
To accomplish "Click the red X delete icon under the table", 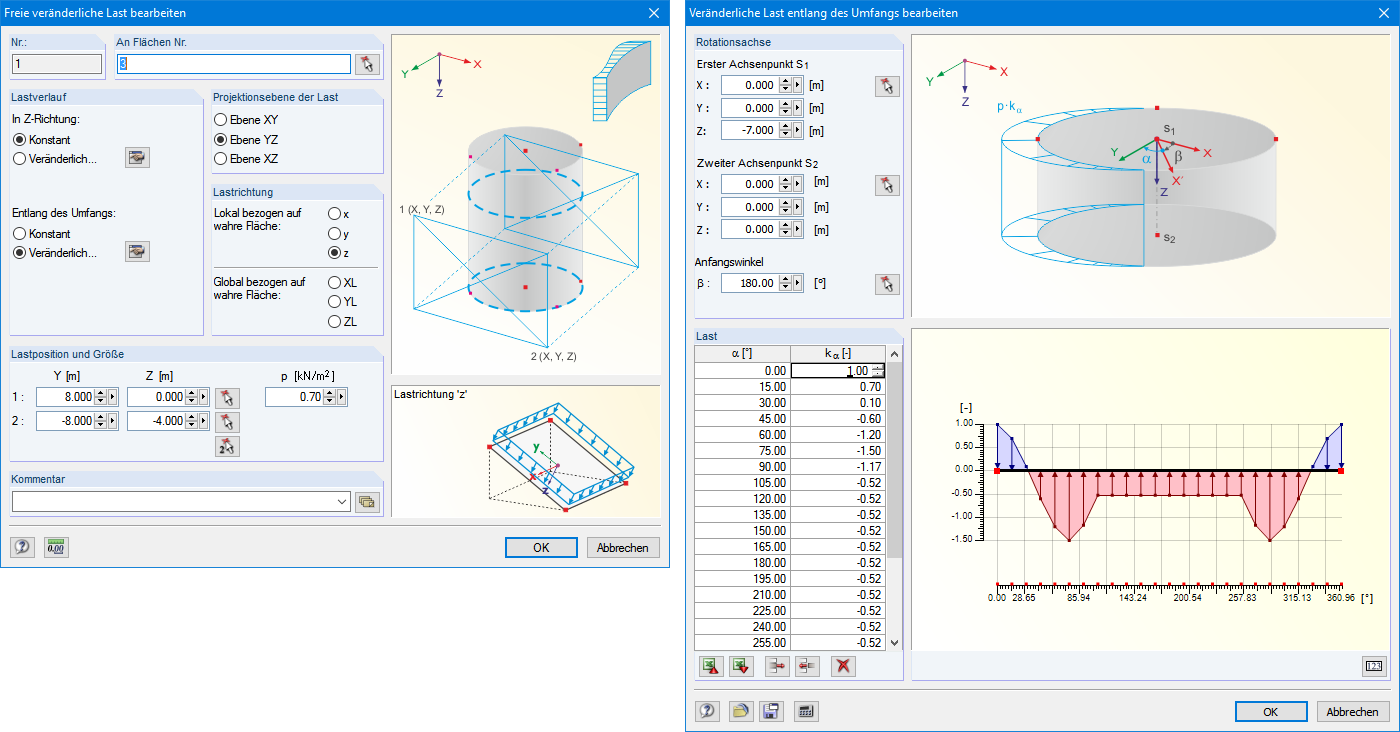I will 843,666.
